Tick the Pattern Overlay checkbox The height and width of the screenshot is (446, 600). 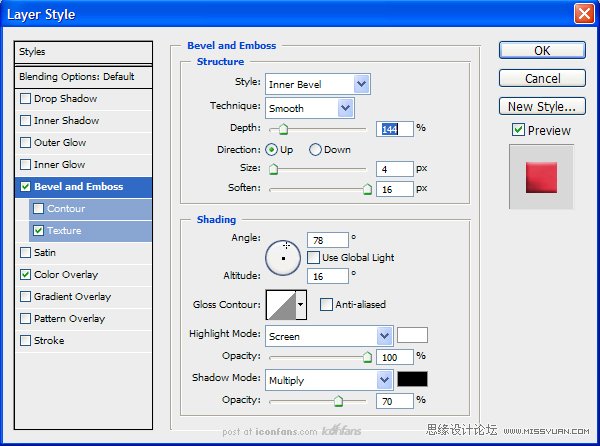click(25, 319)
